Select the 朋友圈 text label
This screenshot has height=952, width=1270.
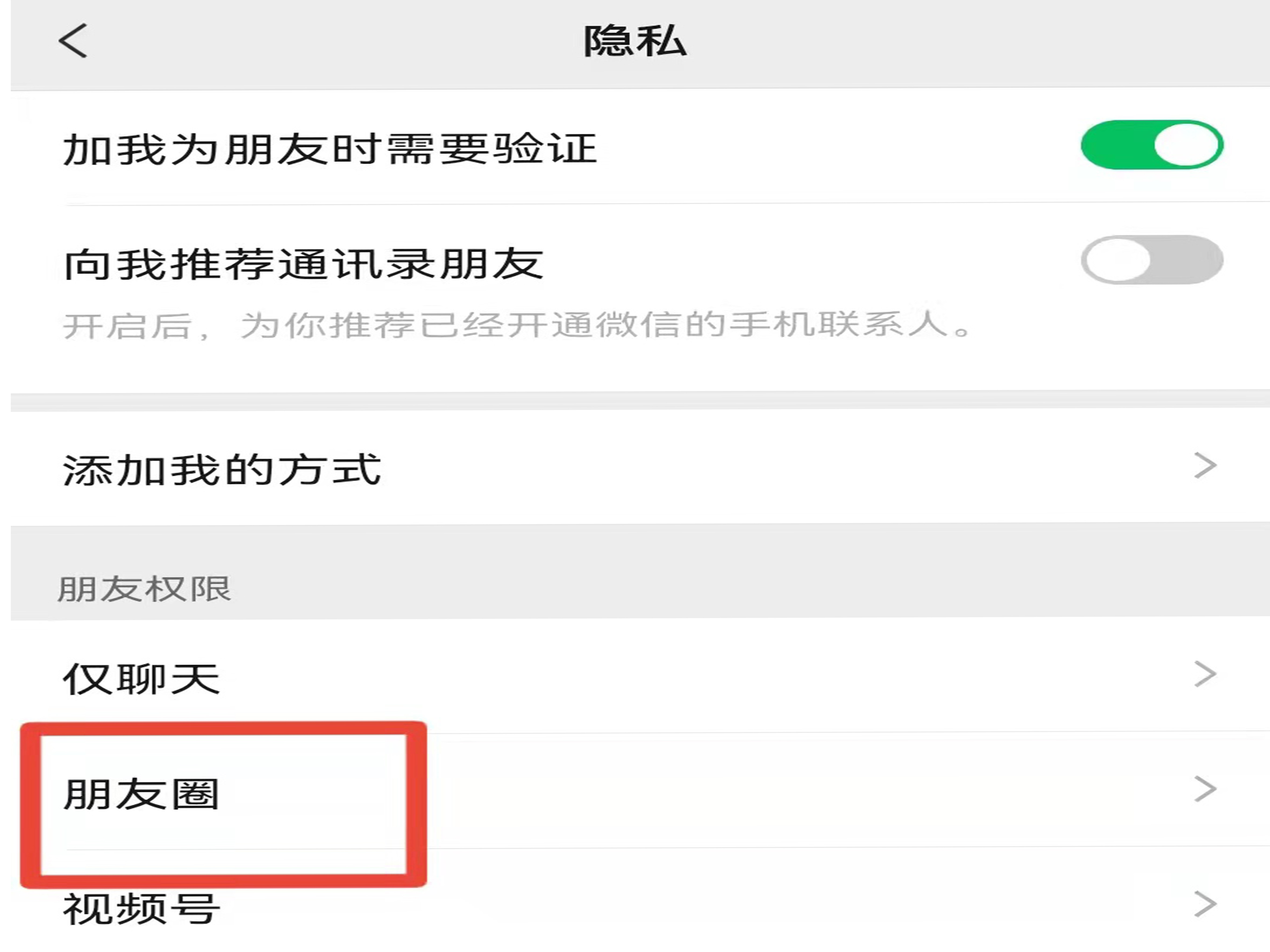tap(141, 795)
